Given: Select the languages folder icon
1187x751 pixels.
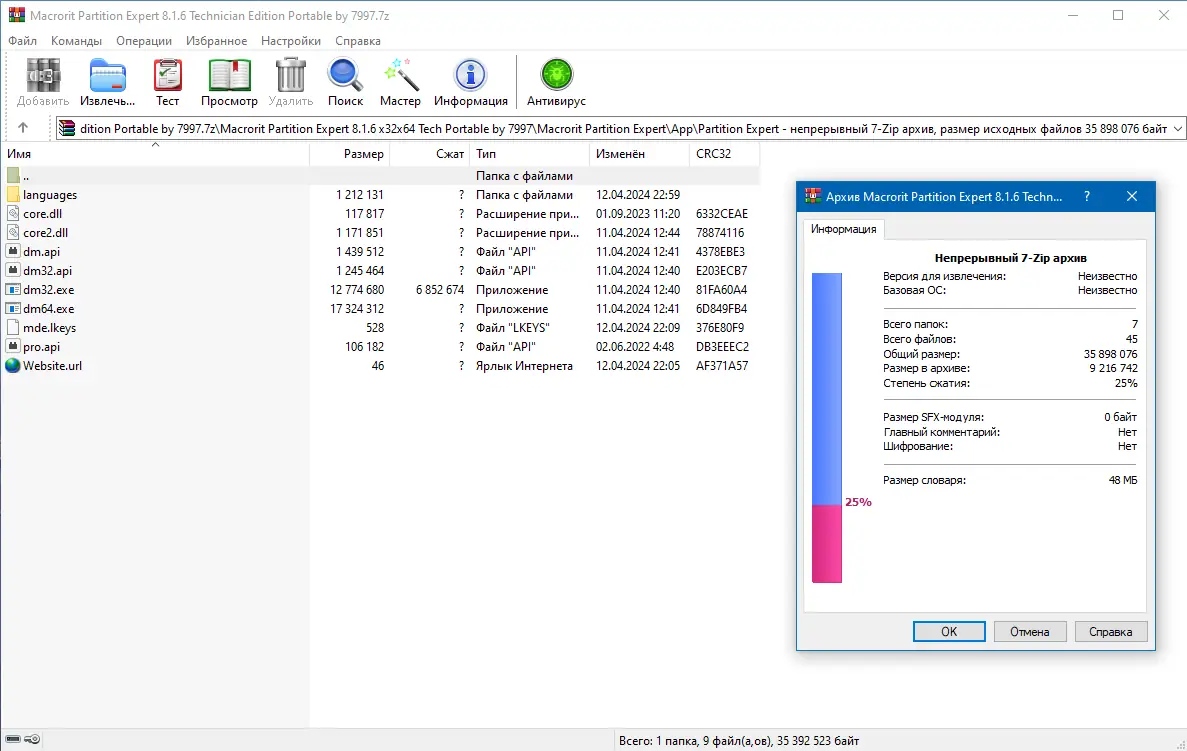Looking at the screenshot, I should click(x=13, y=195).
